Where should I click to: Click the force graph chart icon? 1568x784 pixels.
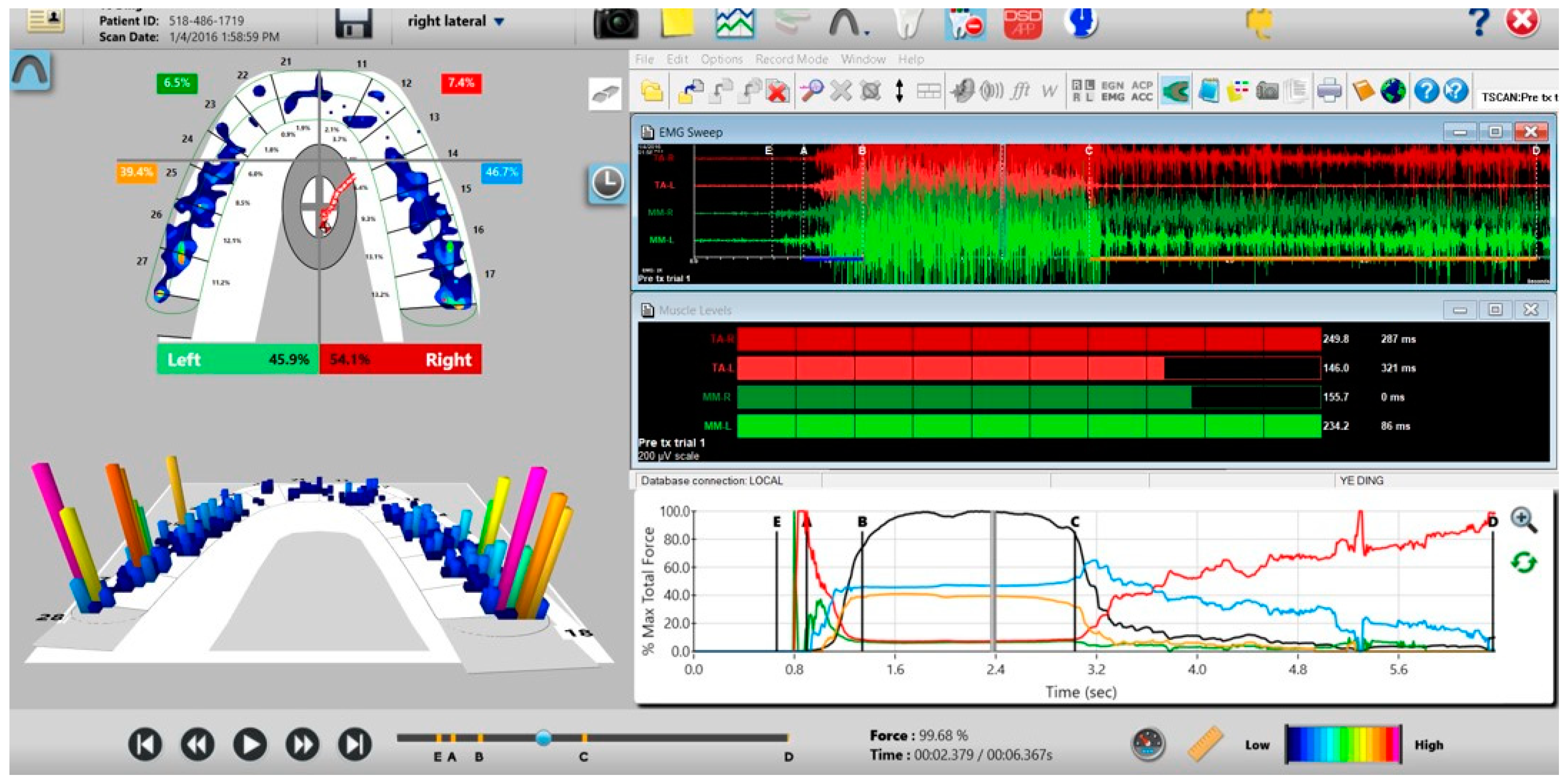735,23
